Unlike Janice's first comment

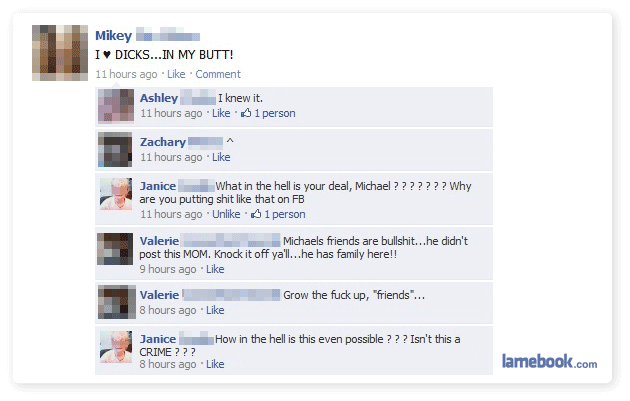[226, 214]
